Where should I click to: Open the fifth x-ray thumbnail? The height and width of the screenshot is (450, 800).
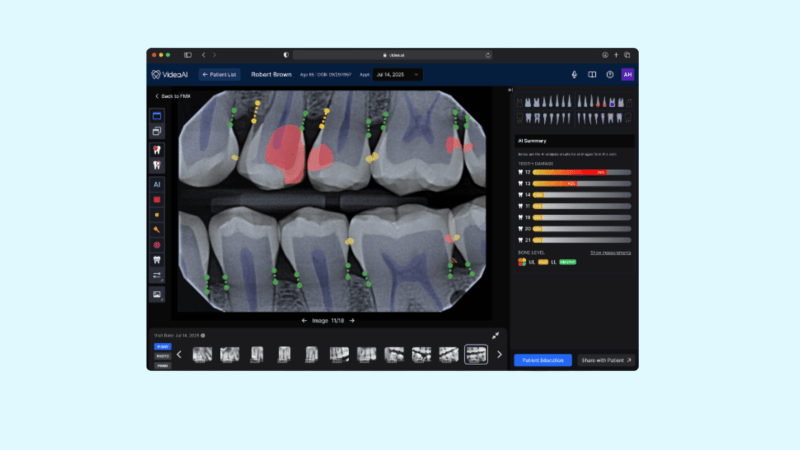coord(312,355)
